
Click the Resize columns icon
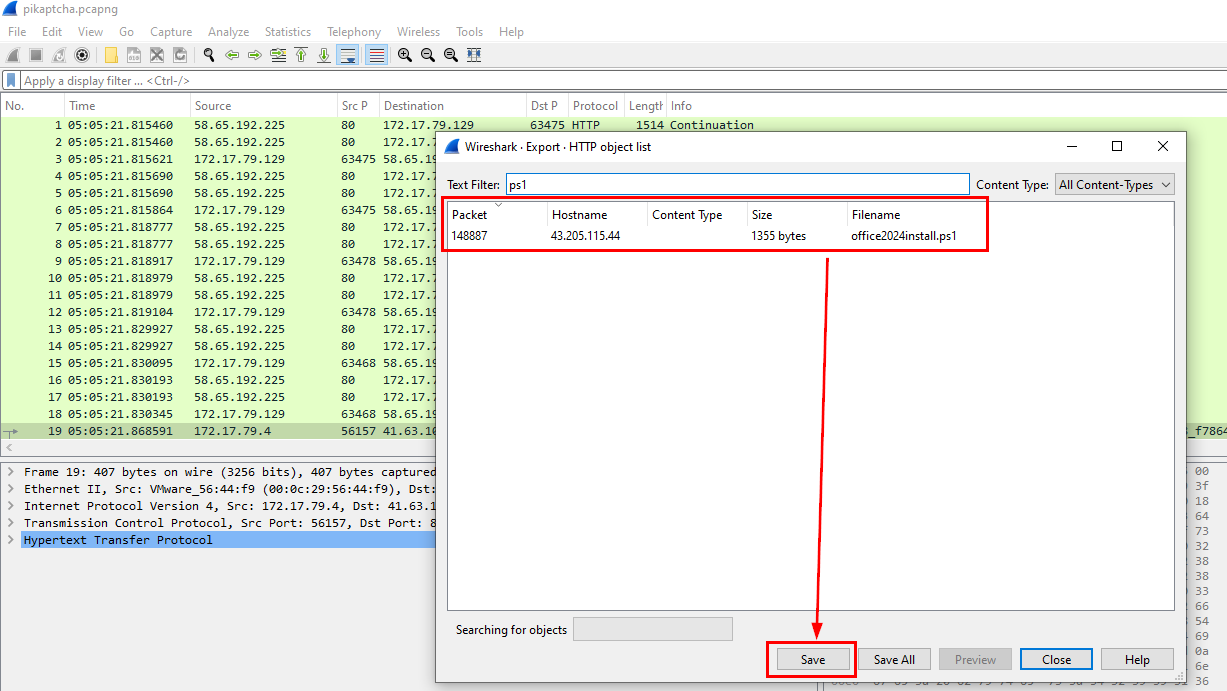pyautogui.click(x=474, y=55)
